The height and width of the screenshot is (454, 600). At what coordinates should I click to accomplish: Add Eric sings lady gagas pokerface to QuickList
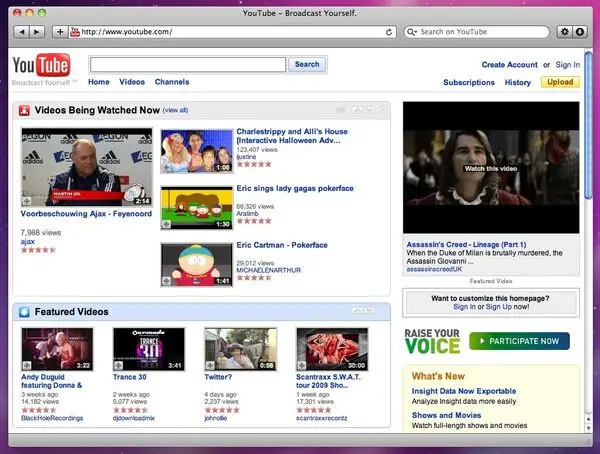click(x=166, y=224)
